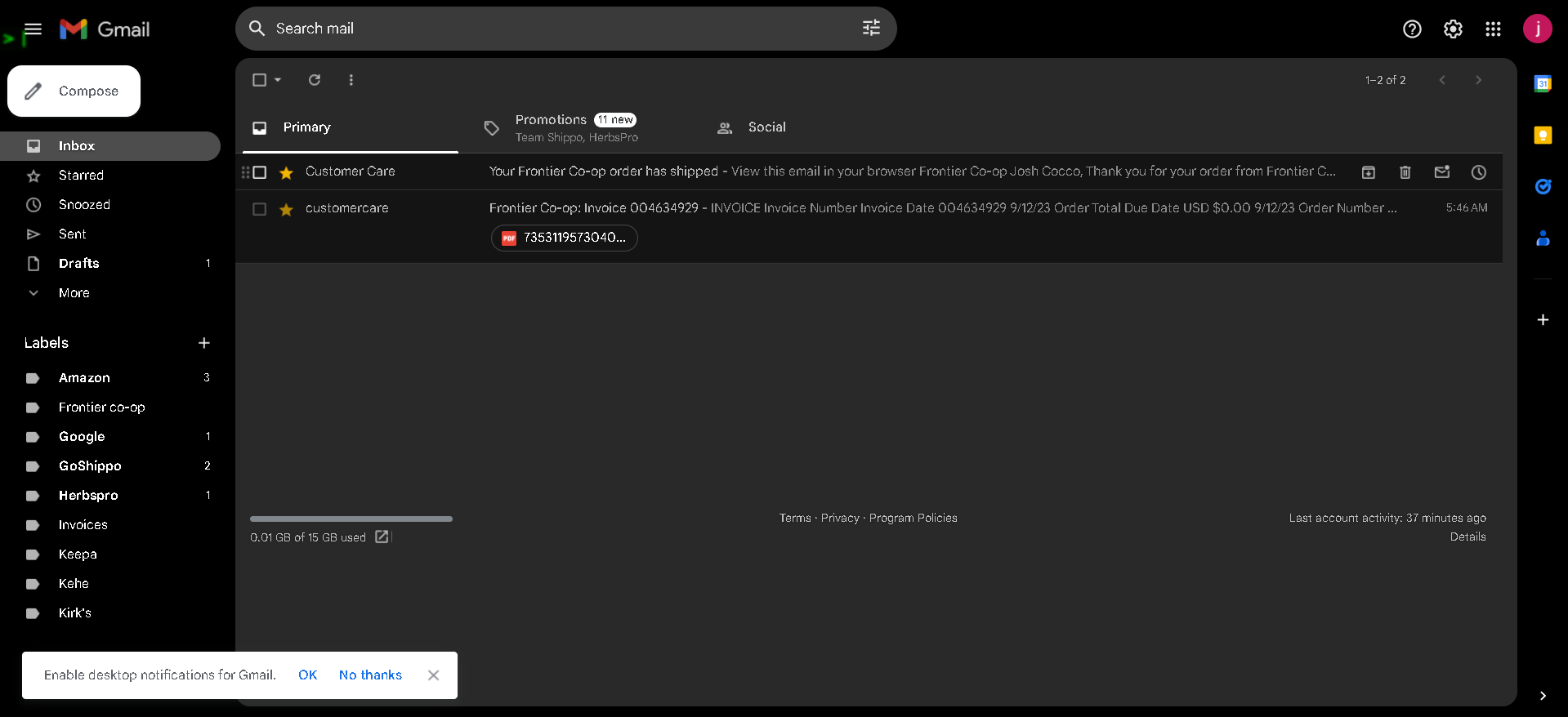Click No thanks on notifications prompt
The width and height of the screenshot is (1568, 717).
(x=370, y=675)
